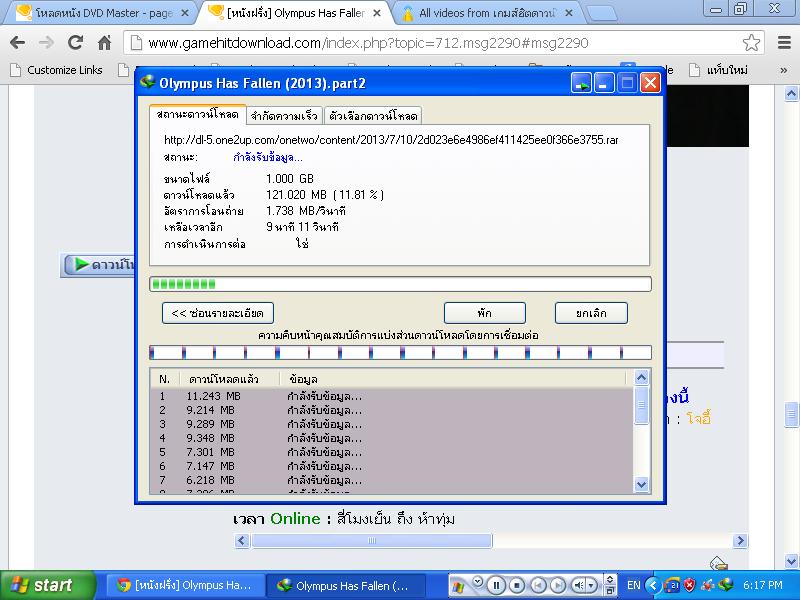
Task: Open the Chrome hamburger menu
Action: 785,43
